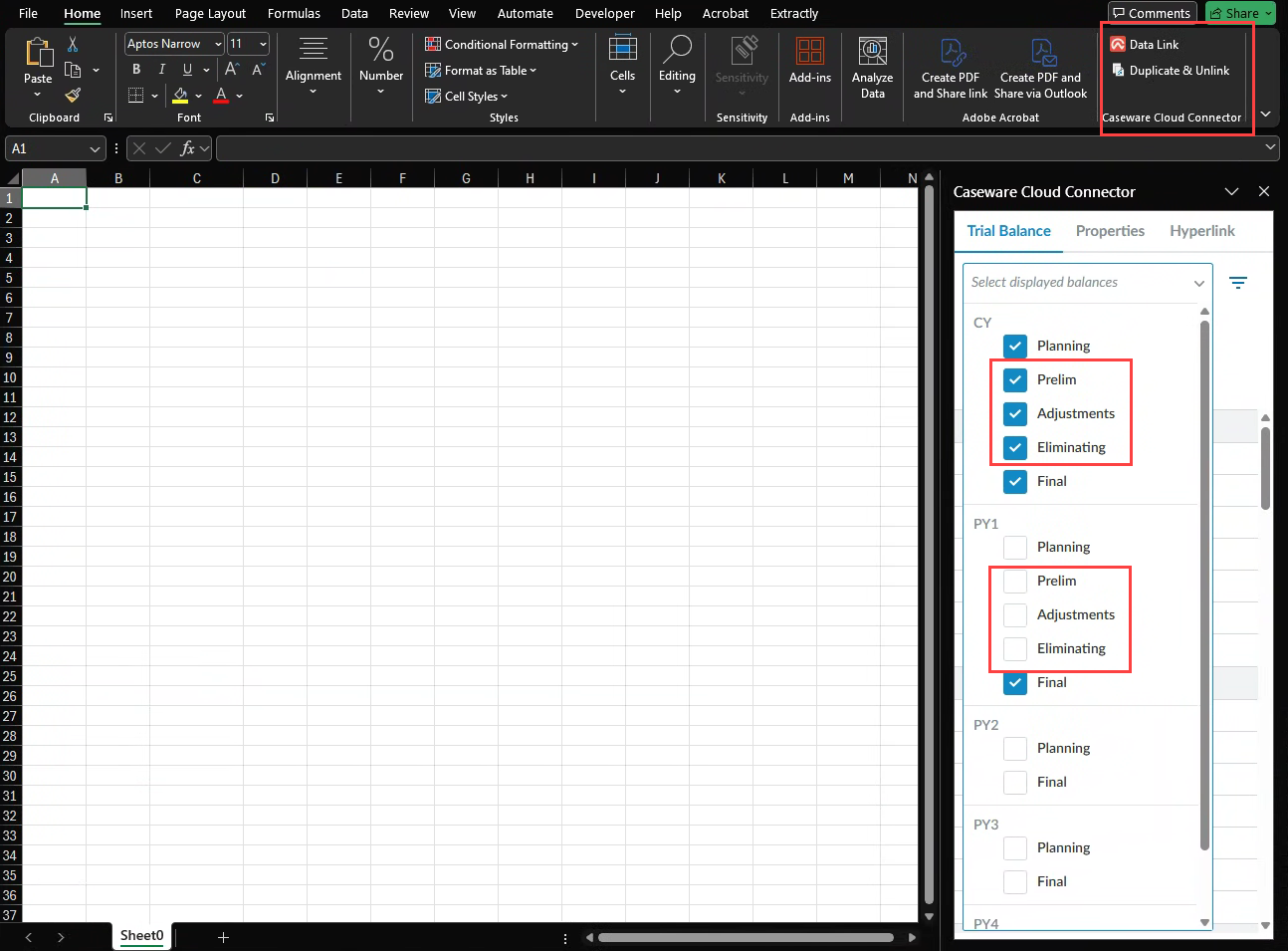Enable the PY1 Adjustments checkbox
Viewport: 1288px width, 951px height.
[1015, 614]
